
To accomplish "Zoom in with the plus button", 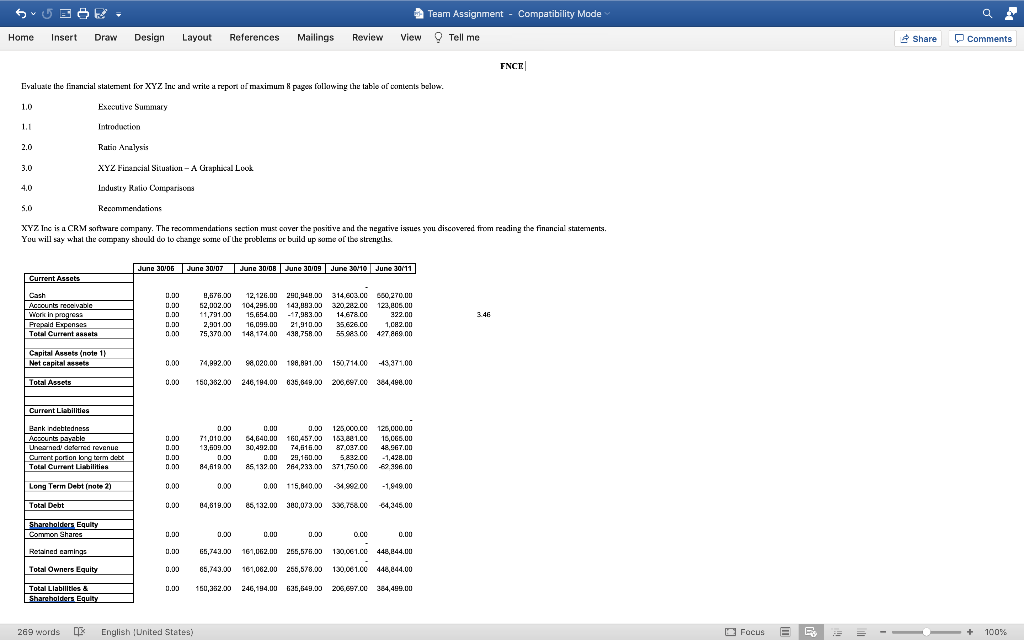I will [970, 632].
